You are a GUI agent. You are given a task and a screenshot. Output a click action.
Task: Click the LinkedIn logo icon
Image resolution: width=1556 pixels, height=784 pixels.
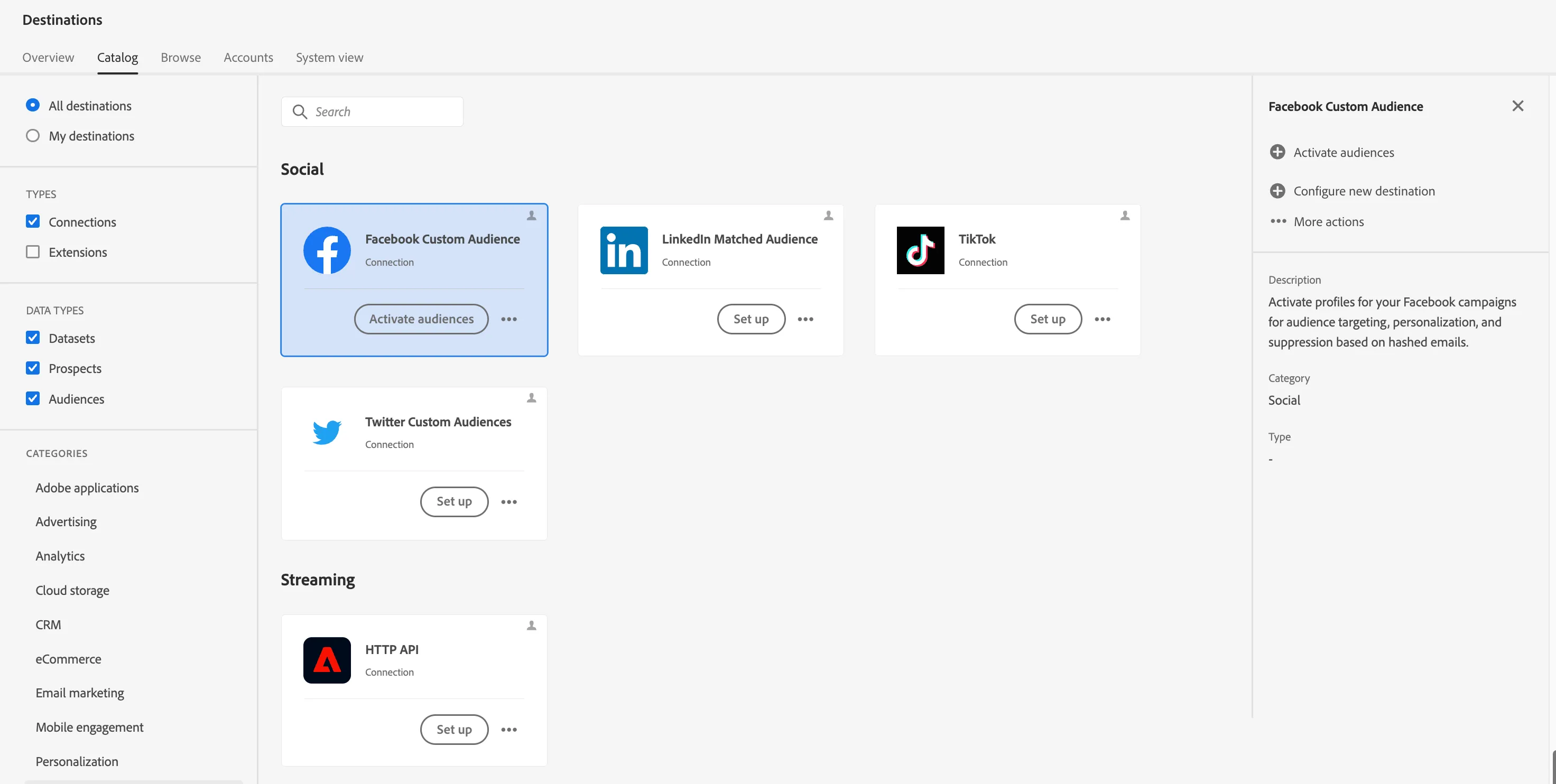(x=623, y=250)
